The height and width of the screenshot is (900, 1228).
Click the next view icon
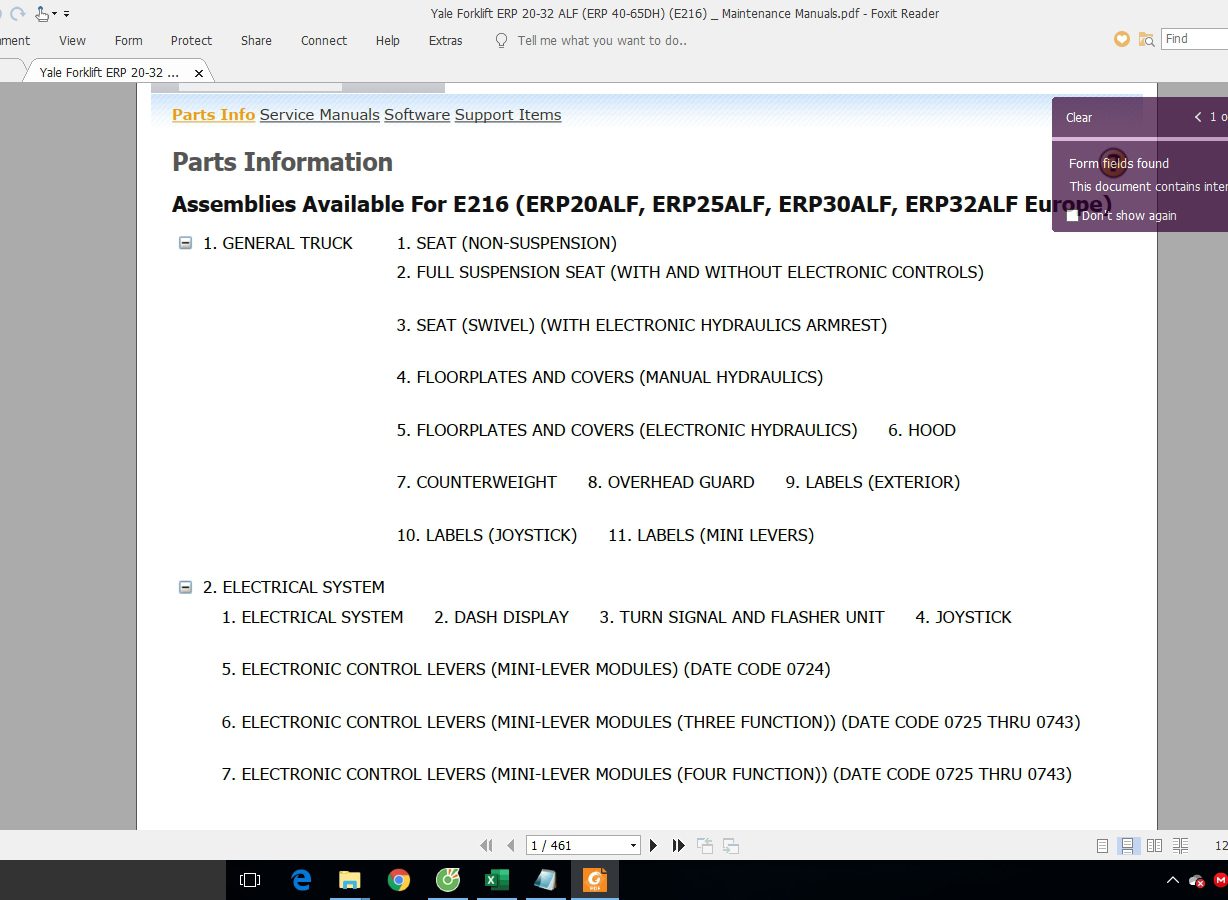tap(731, 846)
